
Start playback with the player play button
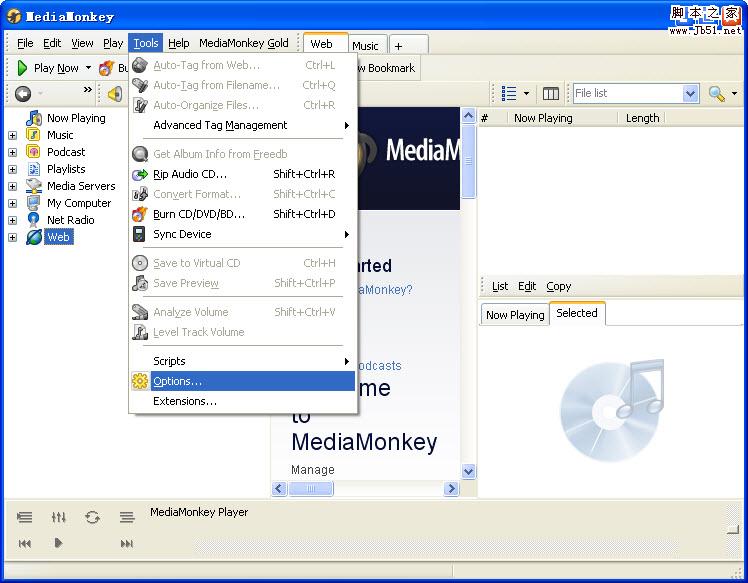pyautogui.click(x=58, y=543)
